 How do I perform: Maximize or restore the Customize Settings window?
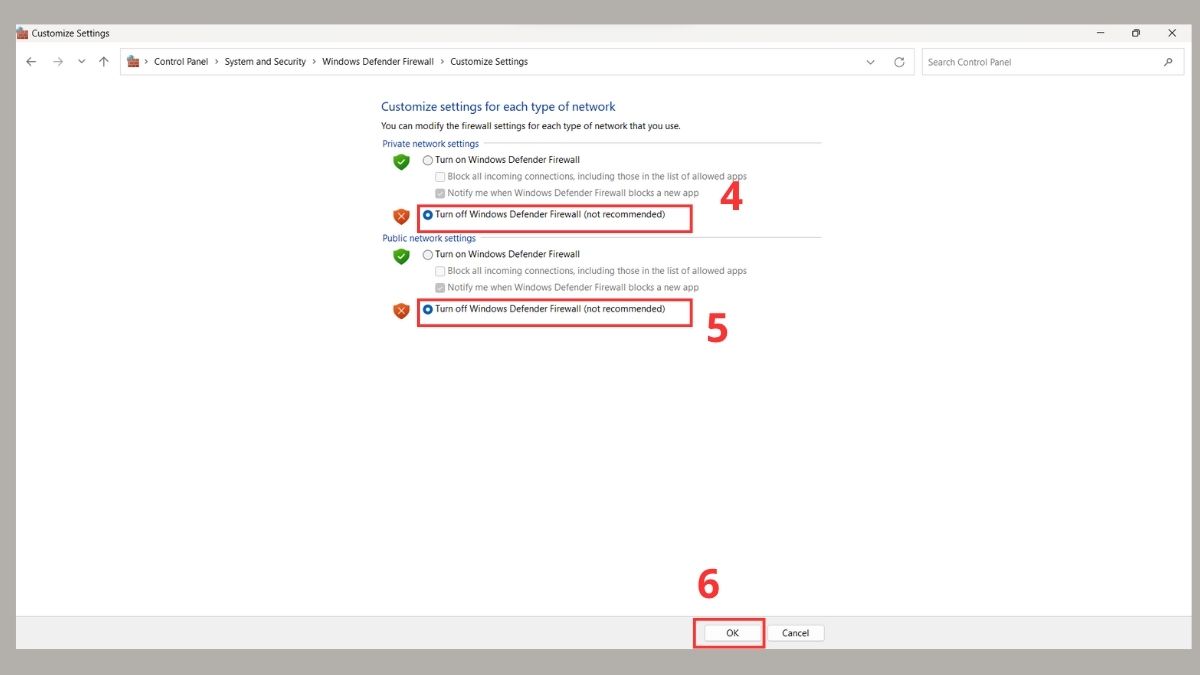click(x=1136, y=33)
